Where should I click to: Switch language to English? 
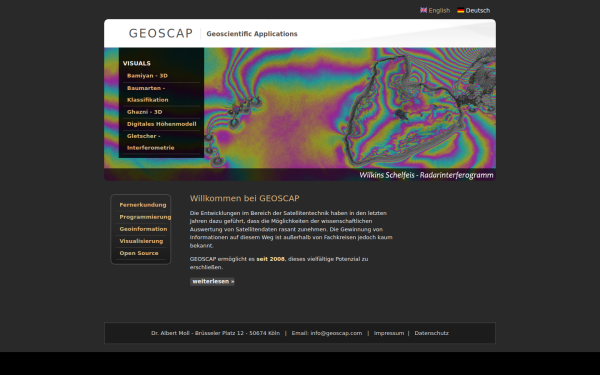click(x=439, y=10)
